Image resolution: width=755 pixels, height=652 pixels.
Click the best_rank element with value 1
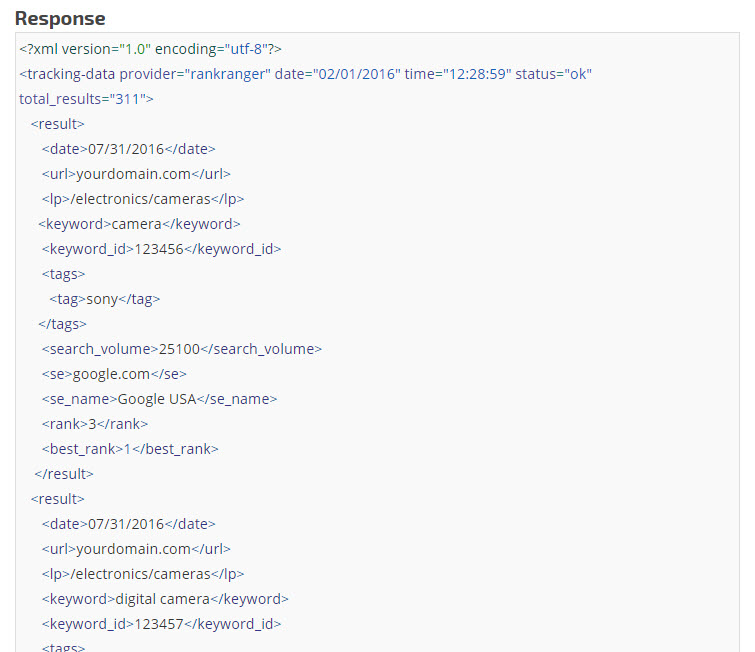point(130,449)
